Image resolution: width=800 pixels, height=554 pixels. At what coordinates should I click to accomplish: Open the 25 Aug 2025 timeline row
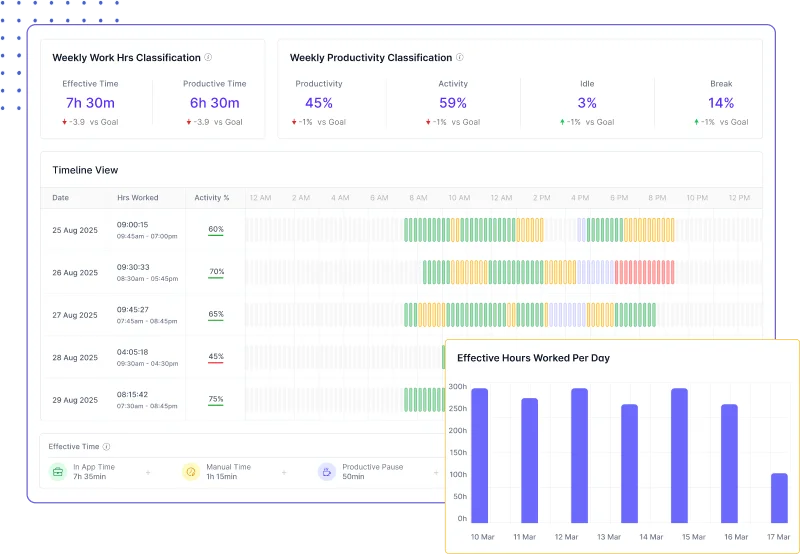tap(75, 230)
